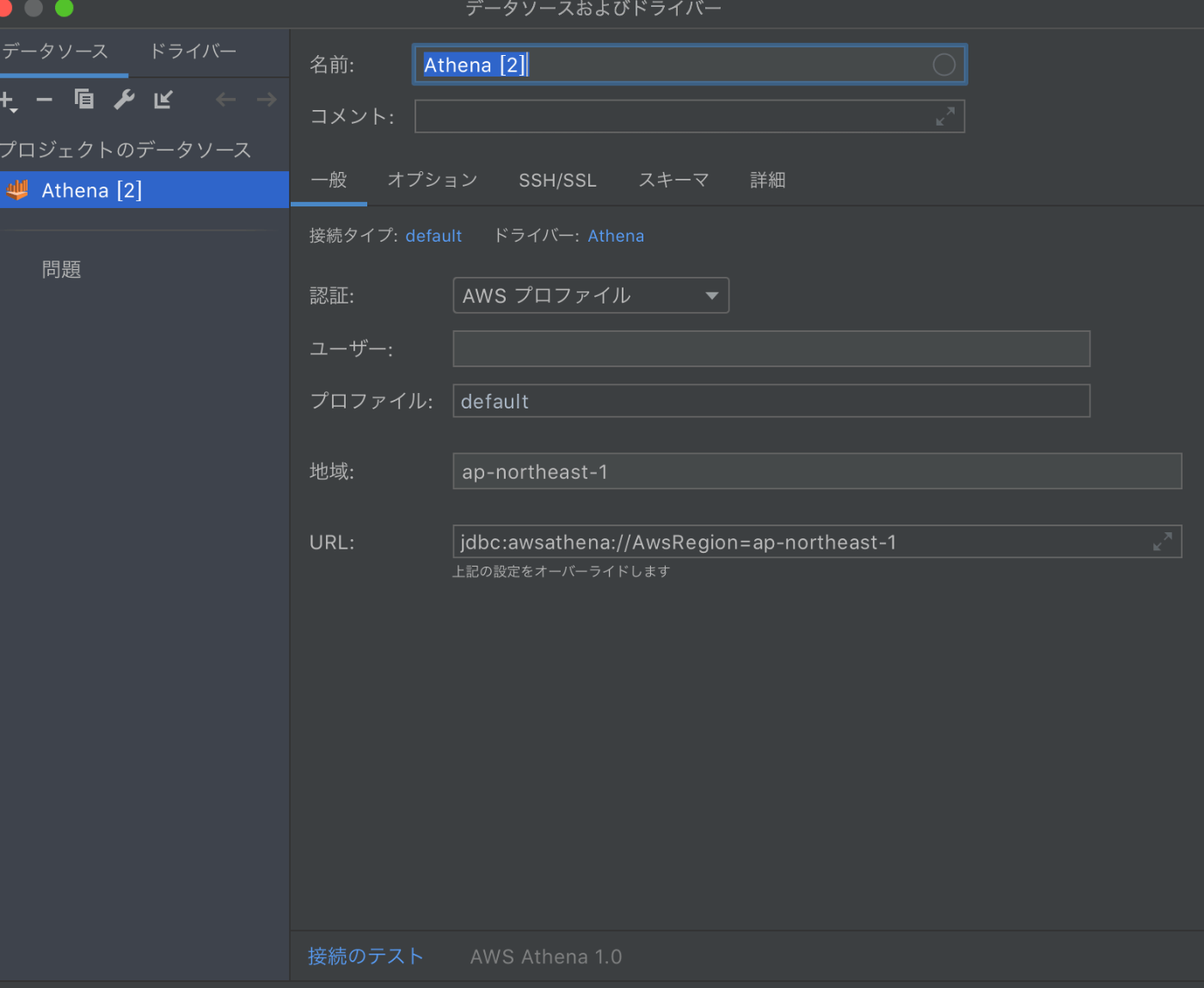Click the green maximize window button
The height and width of the screenshot is (988, 1204).
coord(64,8)
